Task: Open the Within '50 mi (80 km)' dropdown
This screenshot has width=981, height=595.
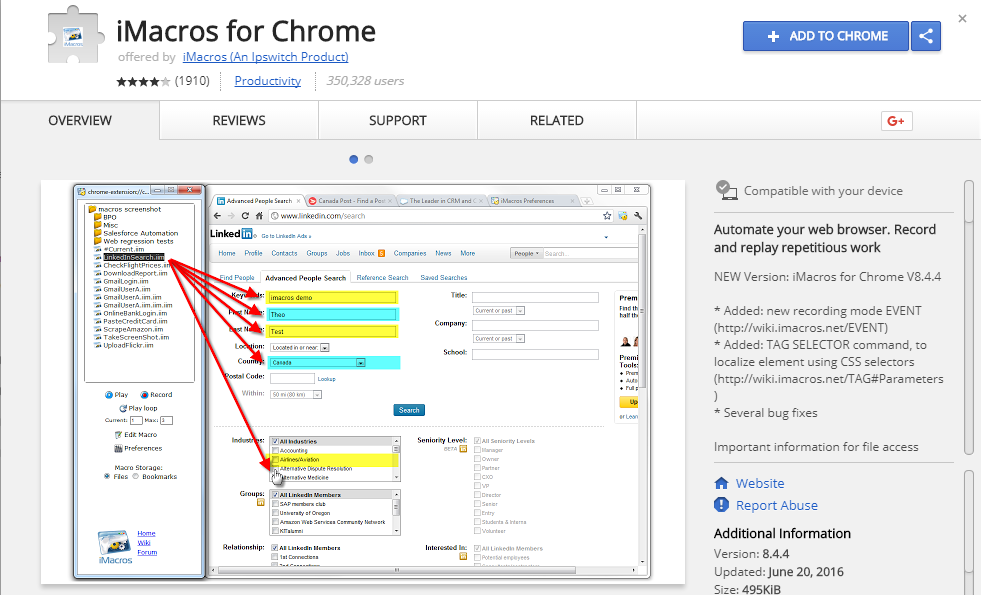Action: pyautogui.click(x=296, y=394)
